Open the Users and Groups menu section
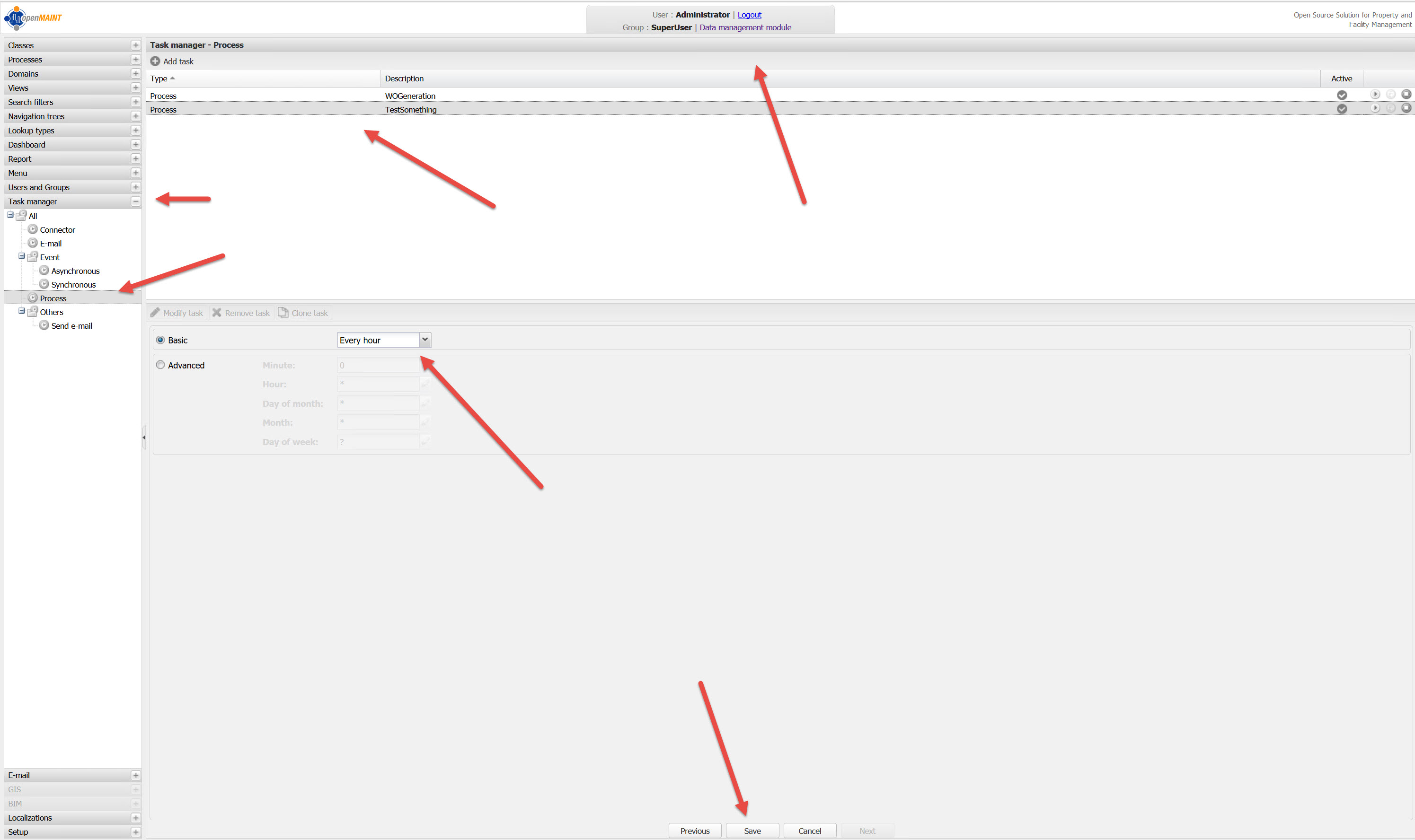Image resolution: width=1415 pixels, height=840 pixels. pos(38,187)
